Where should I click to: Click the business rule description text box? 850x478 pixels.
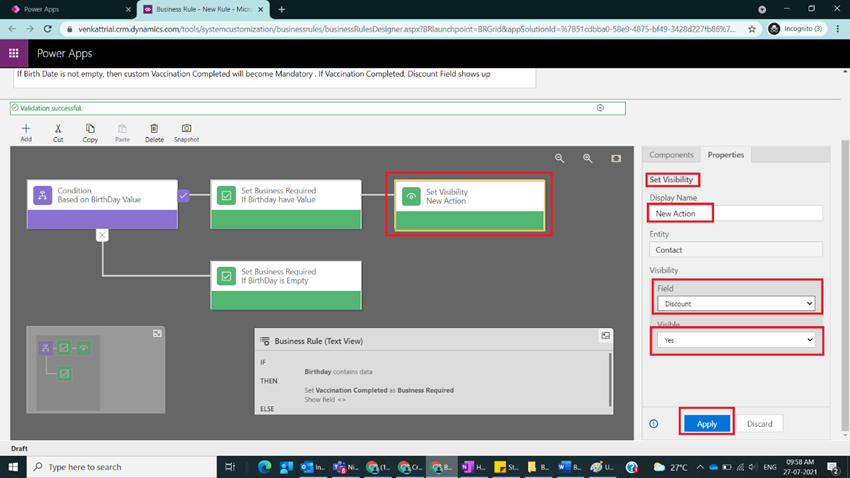tap(274, 76)
